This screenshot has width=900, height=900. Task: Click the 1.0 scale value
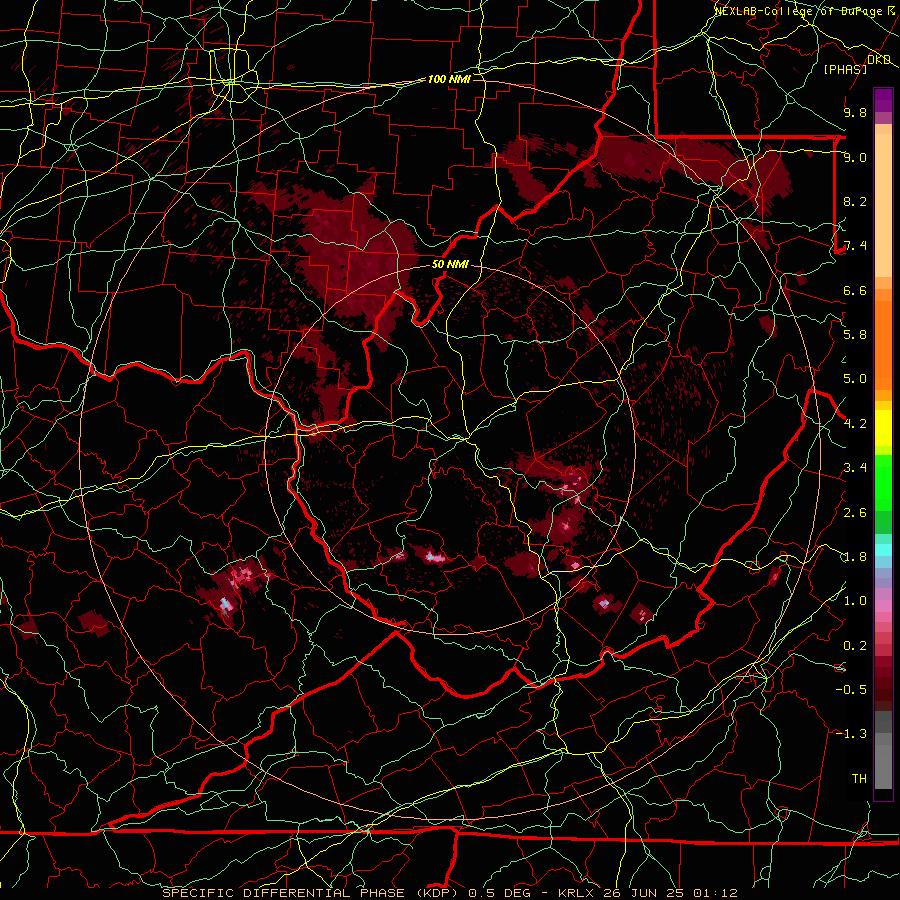point(855,601)
